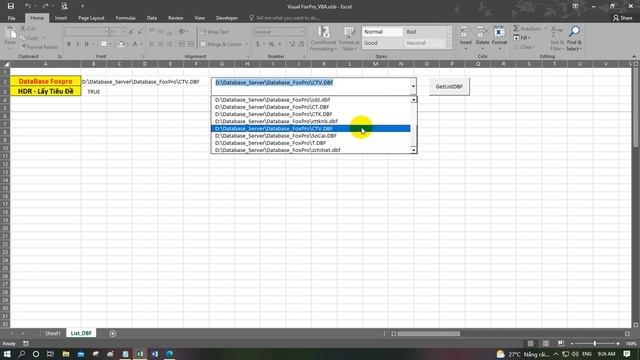Click the Format Painter brush icon
Image resolution: width=640 pixels, height=360 pixels.
pos(24,47)
